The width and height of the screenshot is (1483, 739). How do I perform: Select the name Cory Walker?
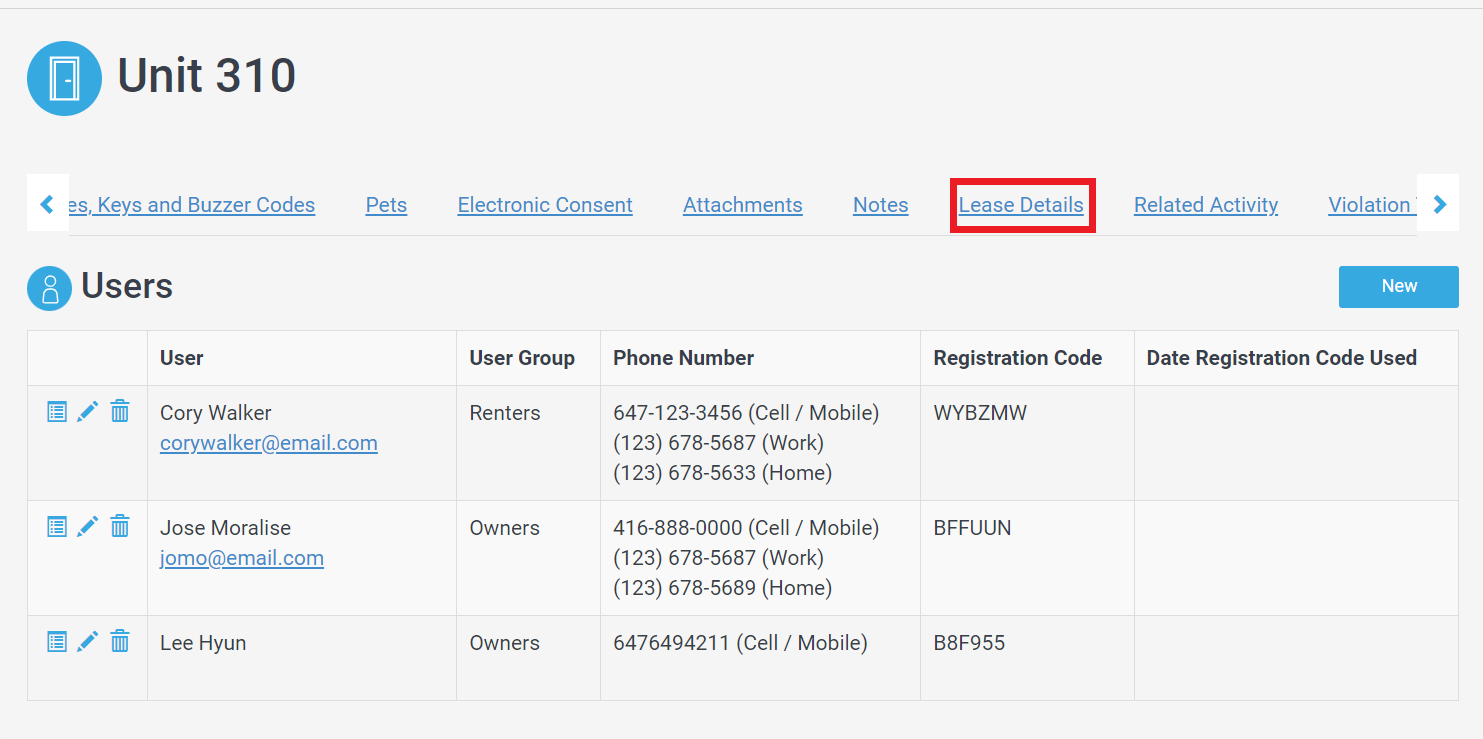216,413
